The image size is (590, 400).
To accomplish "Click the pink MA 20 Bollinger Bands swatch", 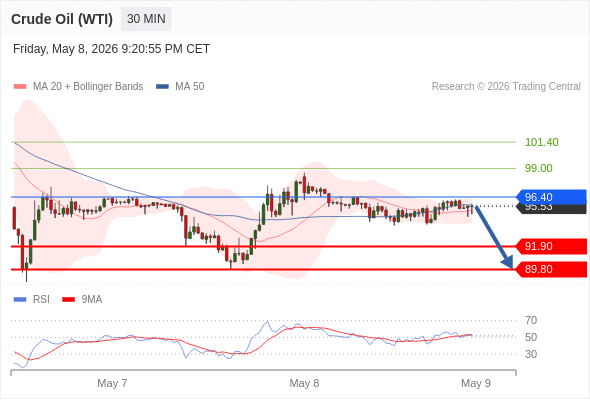I will (x=20, y=87).
